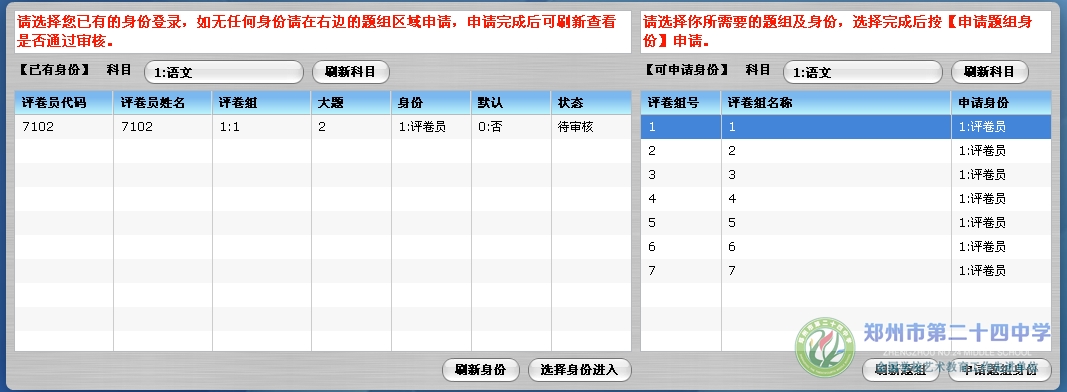This screenshot has height=392, width=1067.
Task: Select group row 5 in right table
Action: (846, 223)
